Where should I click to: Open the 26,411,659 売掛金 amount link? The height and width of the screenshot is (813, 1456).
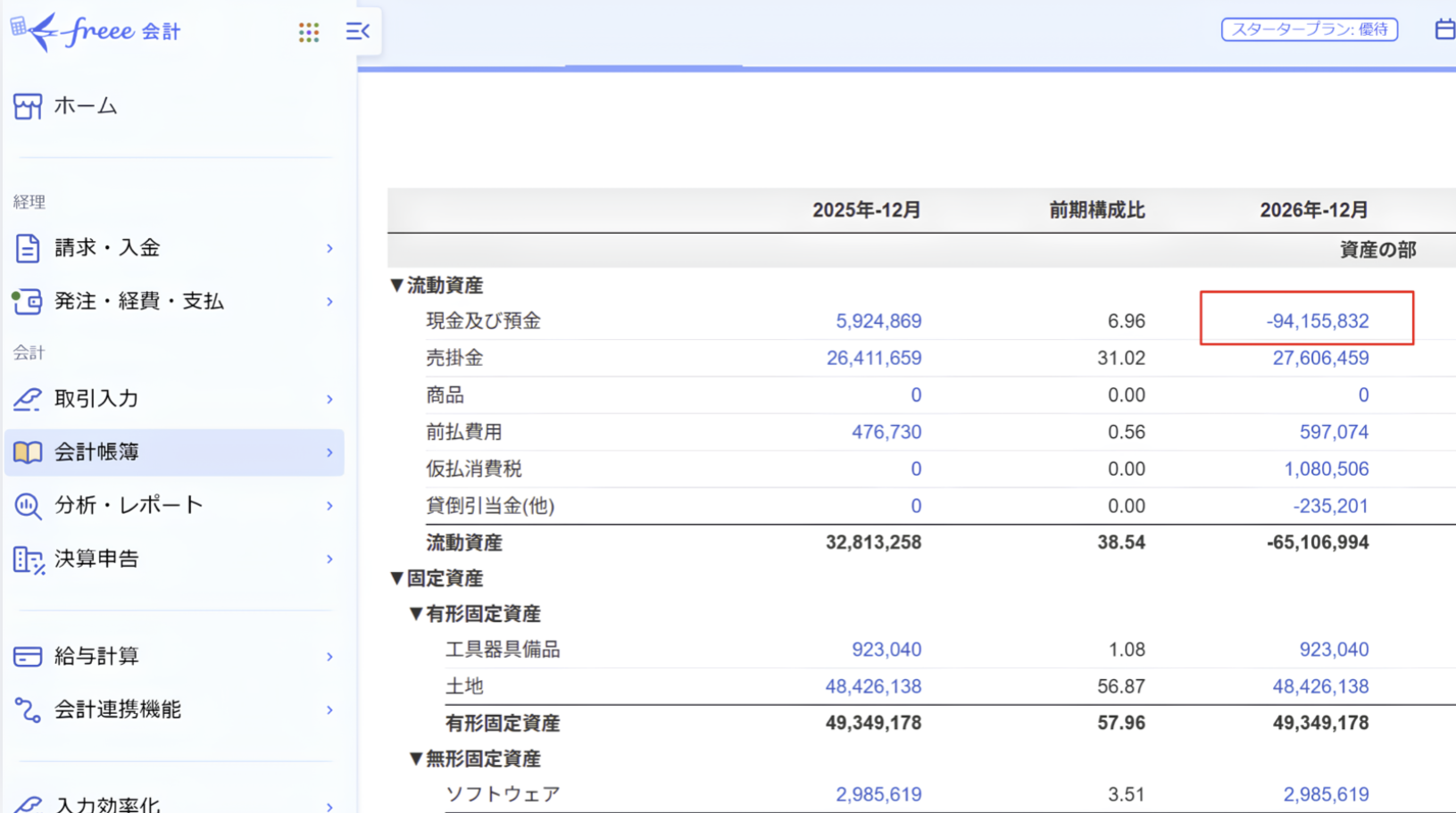coord(874,359)
